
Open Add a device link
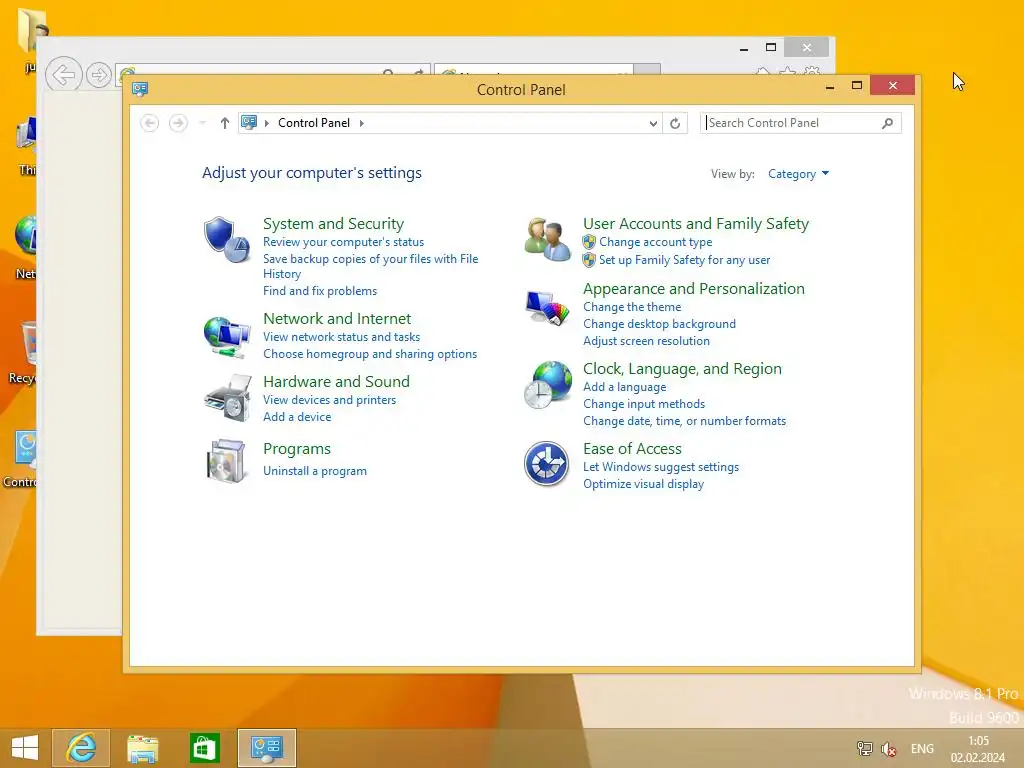(297, 417)
